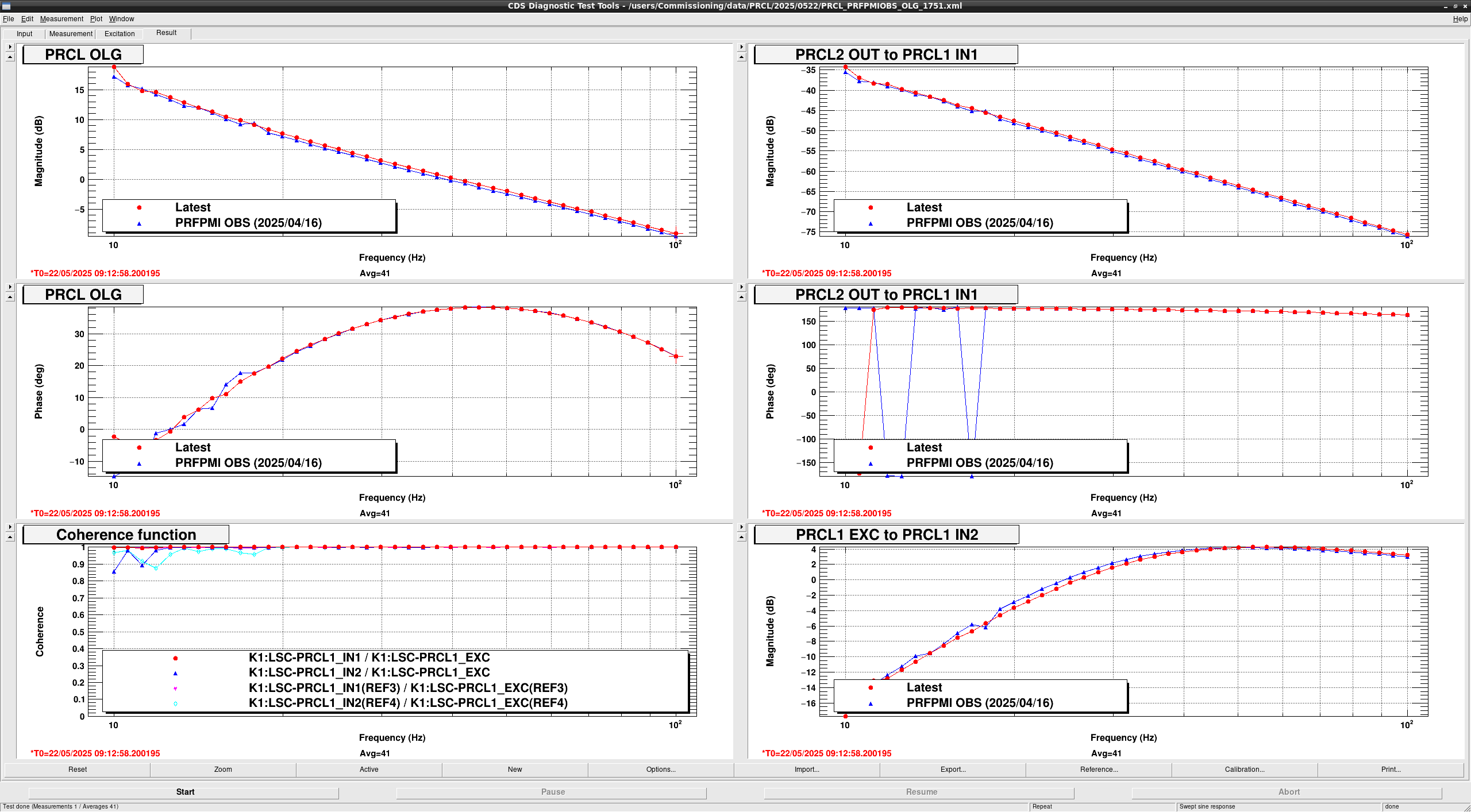Open the Edit menu
This screenshot has width=1471, height=812.
click(x=27, y=19)
